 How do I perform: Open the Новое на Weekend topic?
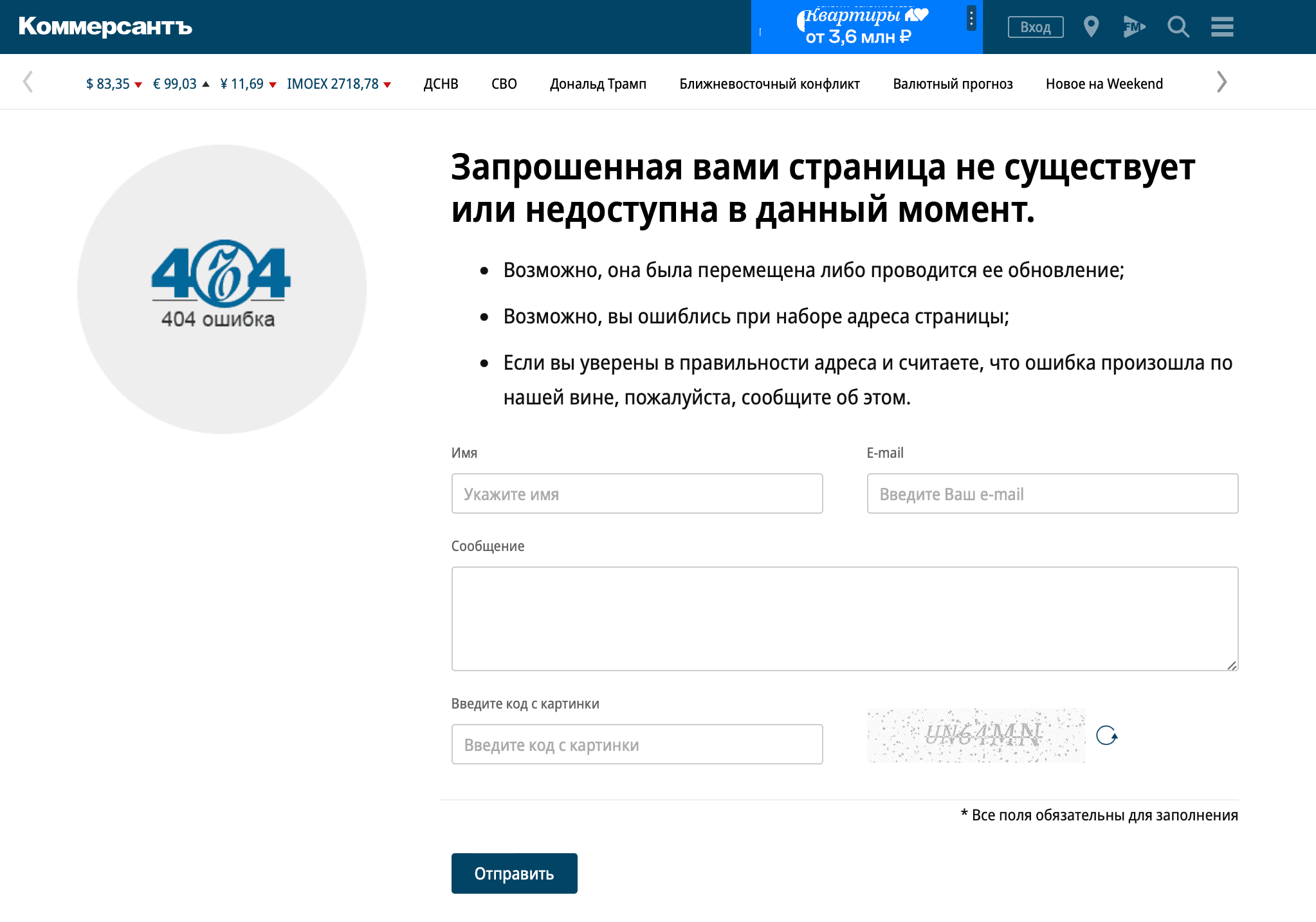[x=1104, y=84]
